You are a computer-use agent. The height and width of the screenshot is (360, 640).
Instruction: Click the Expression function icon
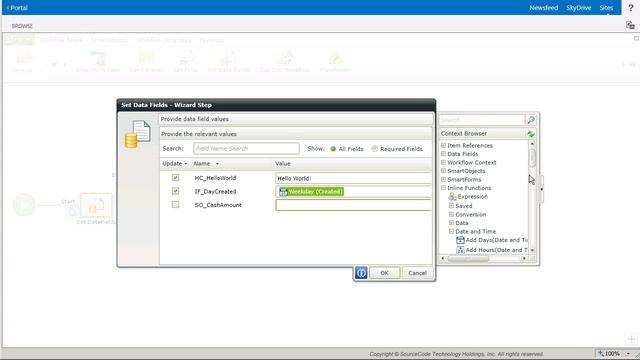coord(452,197)
